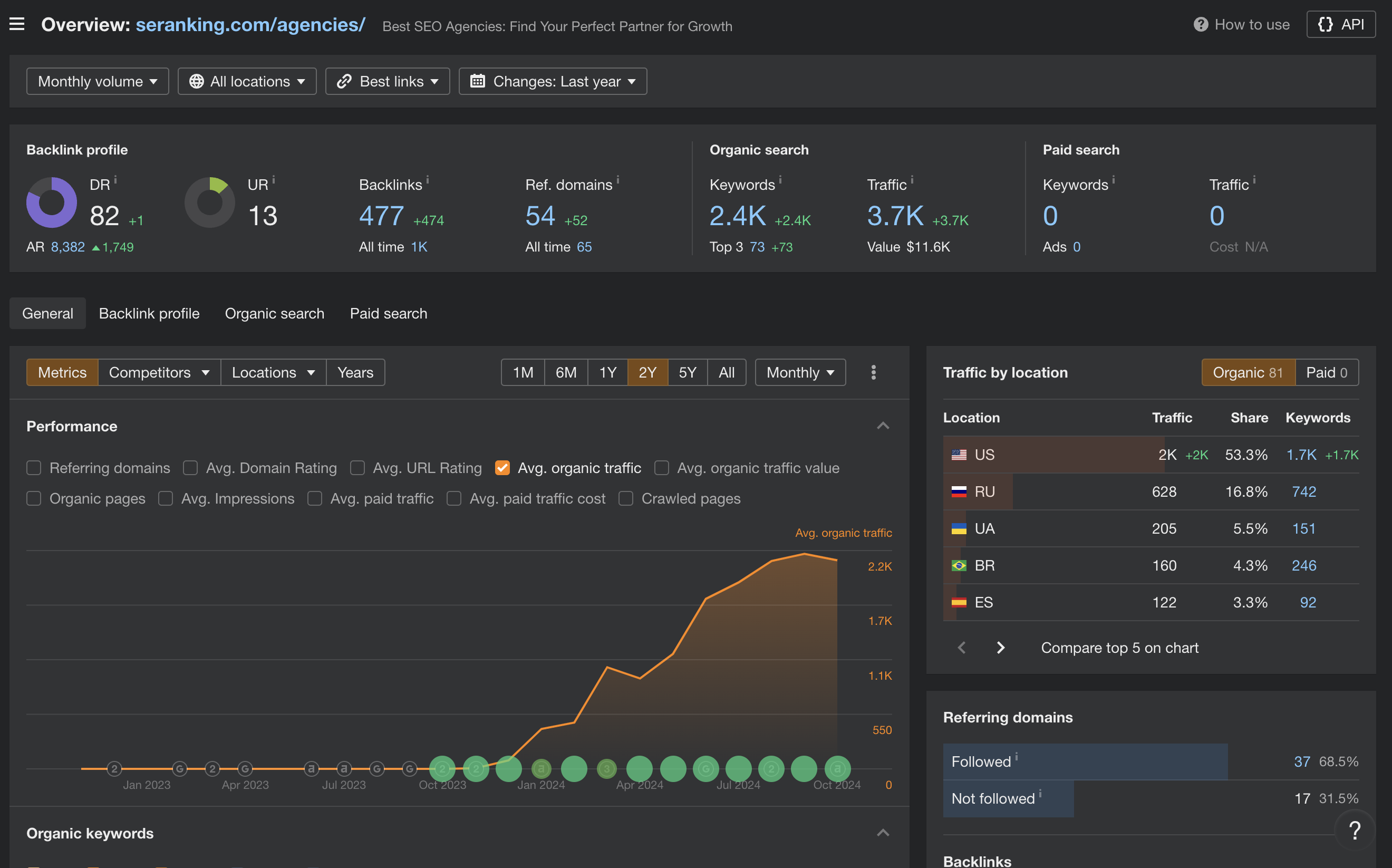Click the Followed info icon
The width and height of the screenshot is (1392, 868).
(x=1017, y=757)
